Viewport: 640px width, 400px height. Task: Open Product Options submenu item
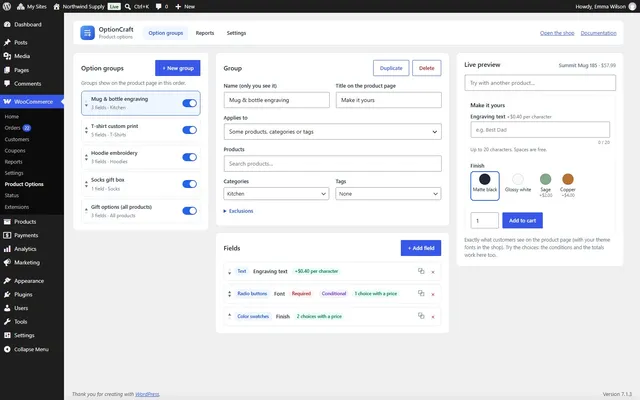point(24,184)
